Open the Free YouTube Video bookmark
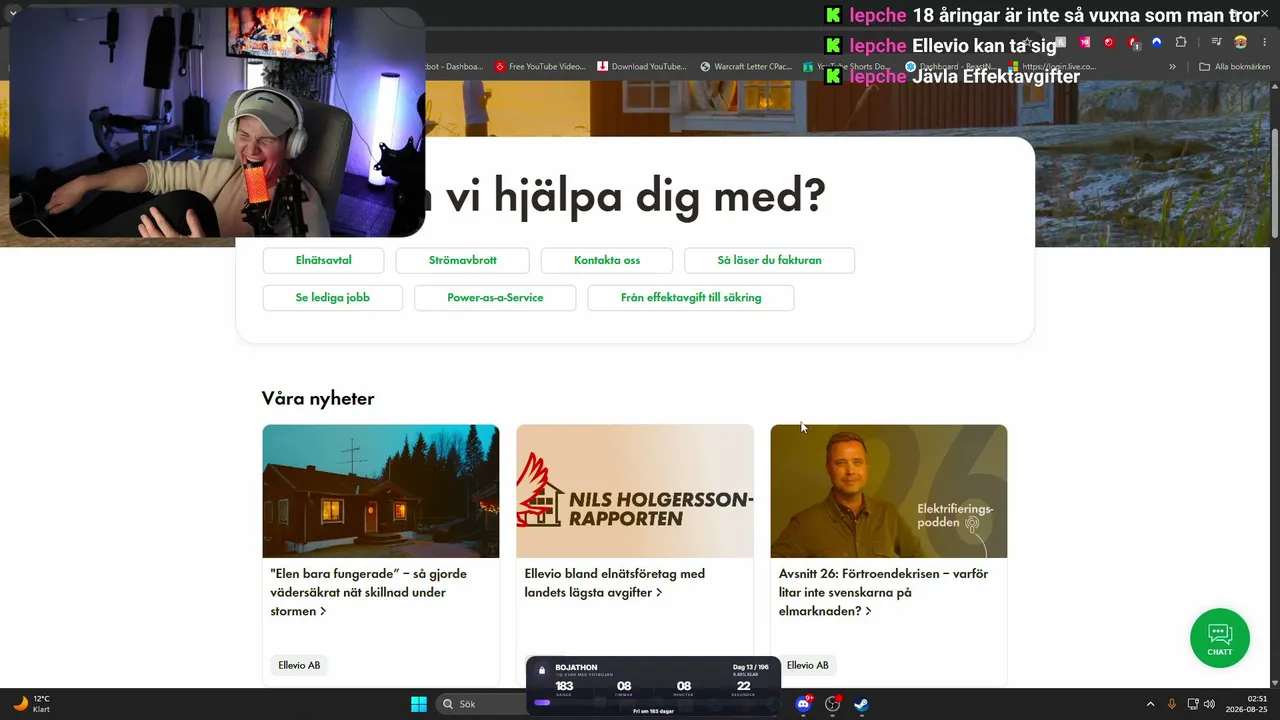The height and width of the screenshot is (720, 1280). (x=540, y=67)
